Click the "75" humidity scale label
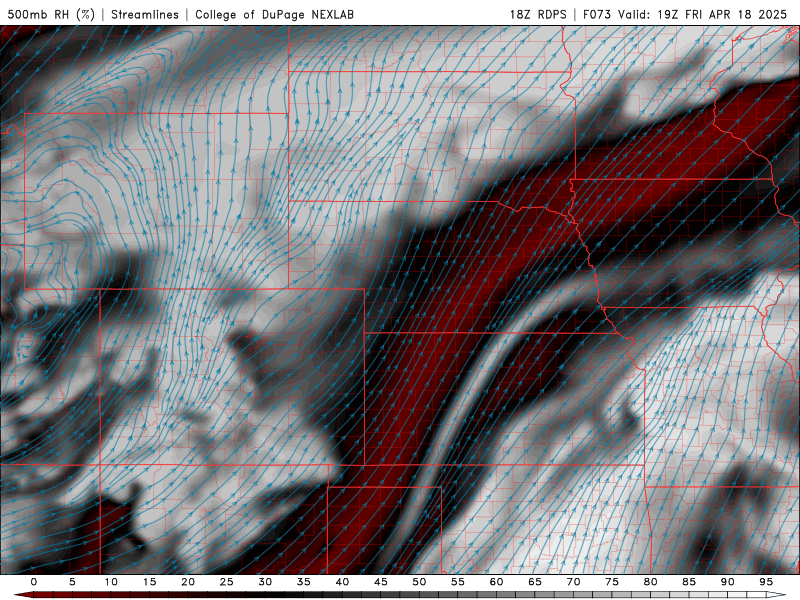Screen dimensions: 800x600 click(x=612, y=582)
